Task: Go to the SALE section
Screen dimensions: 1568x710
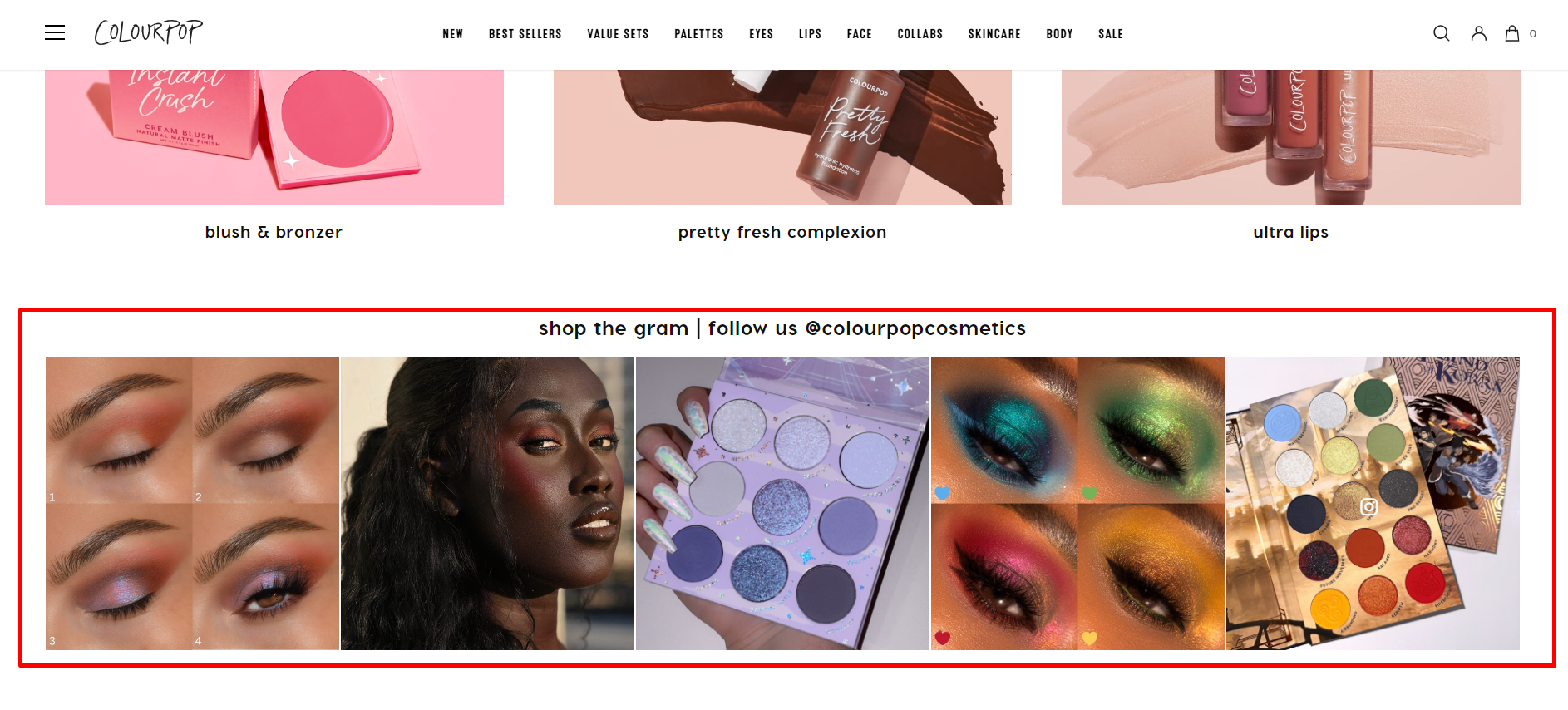Action: (x=1110, y=34)
